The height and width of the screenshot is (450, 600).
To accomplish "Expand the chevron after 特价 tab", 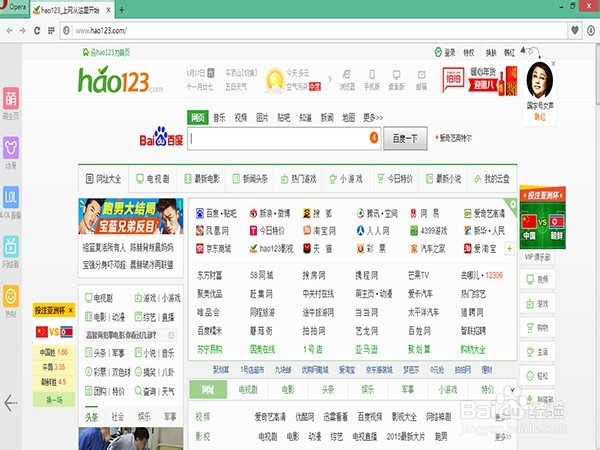I will tap(512, 390).
